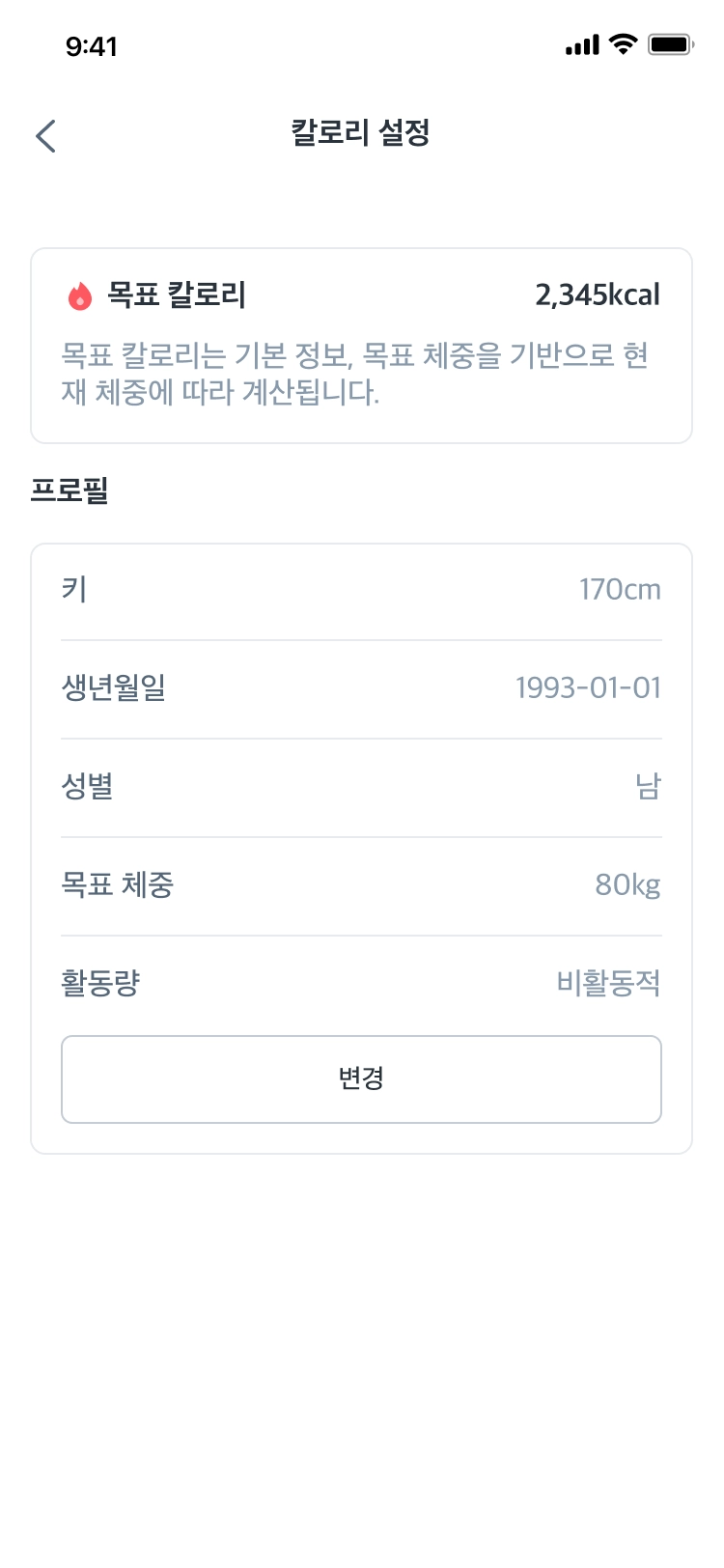The height and width of the screenshot is (1568, 724).
Task: Tap the 목표 칼로리 card title
Action: pyautogui.click(x=177, y=294)
